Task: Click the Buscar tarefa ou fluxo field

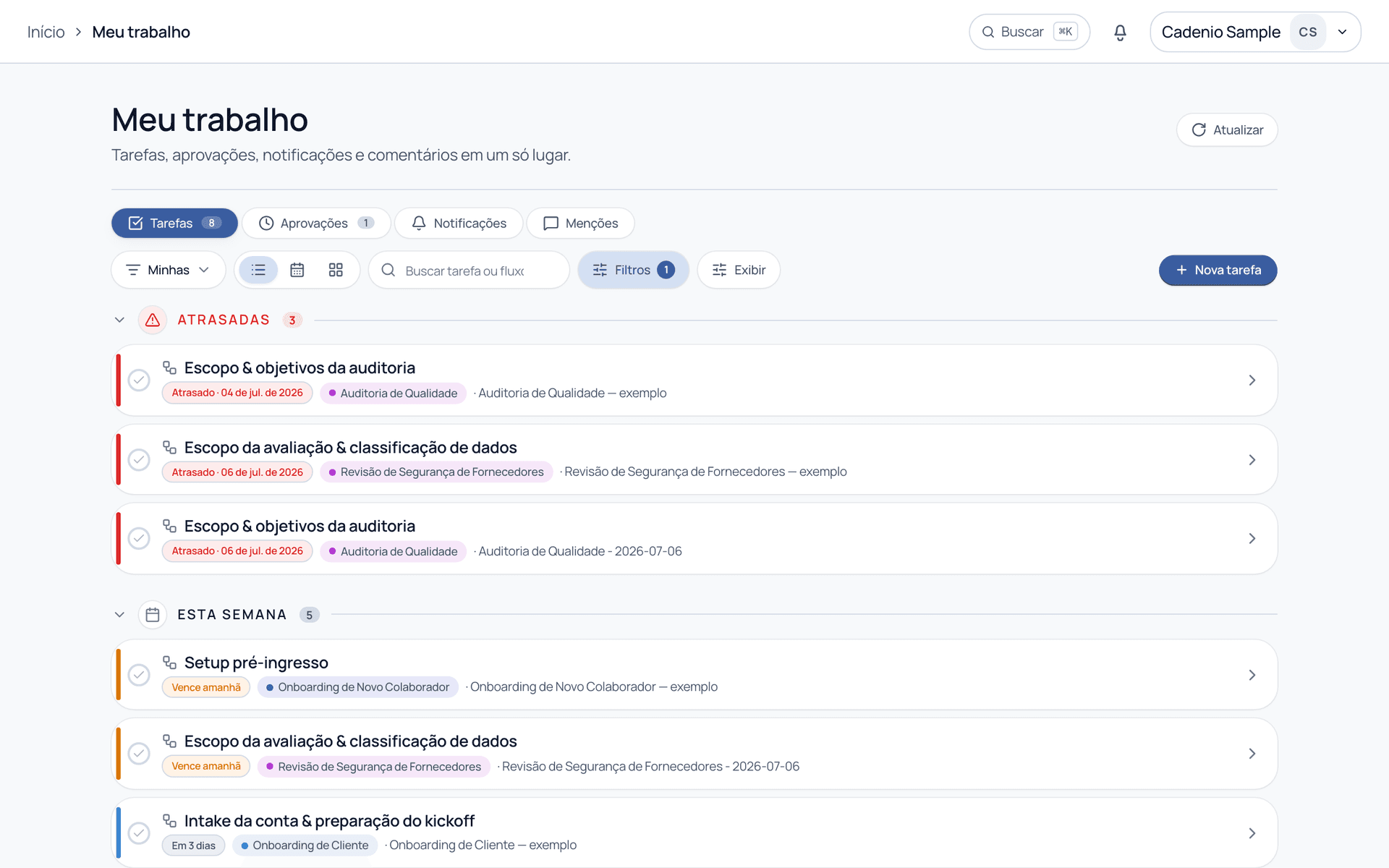Action: click(469, 270)
